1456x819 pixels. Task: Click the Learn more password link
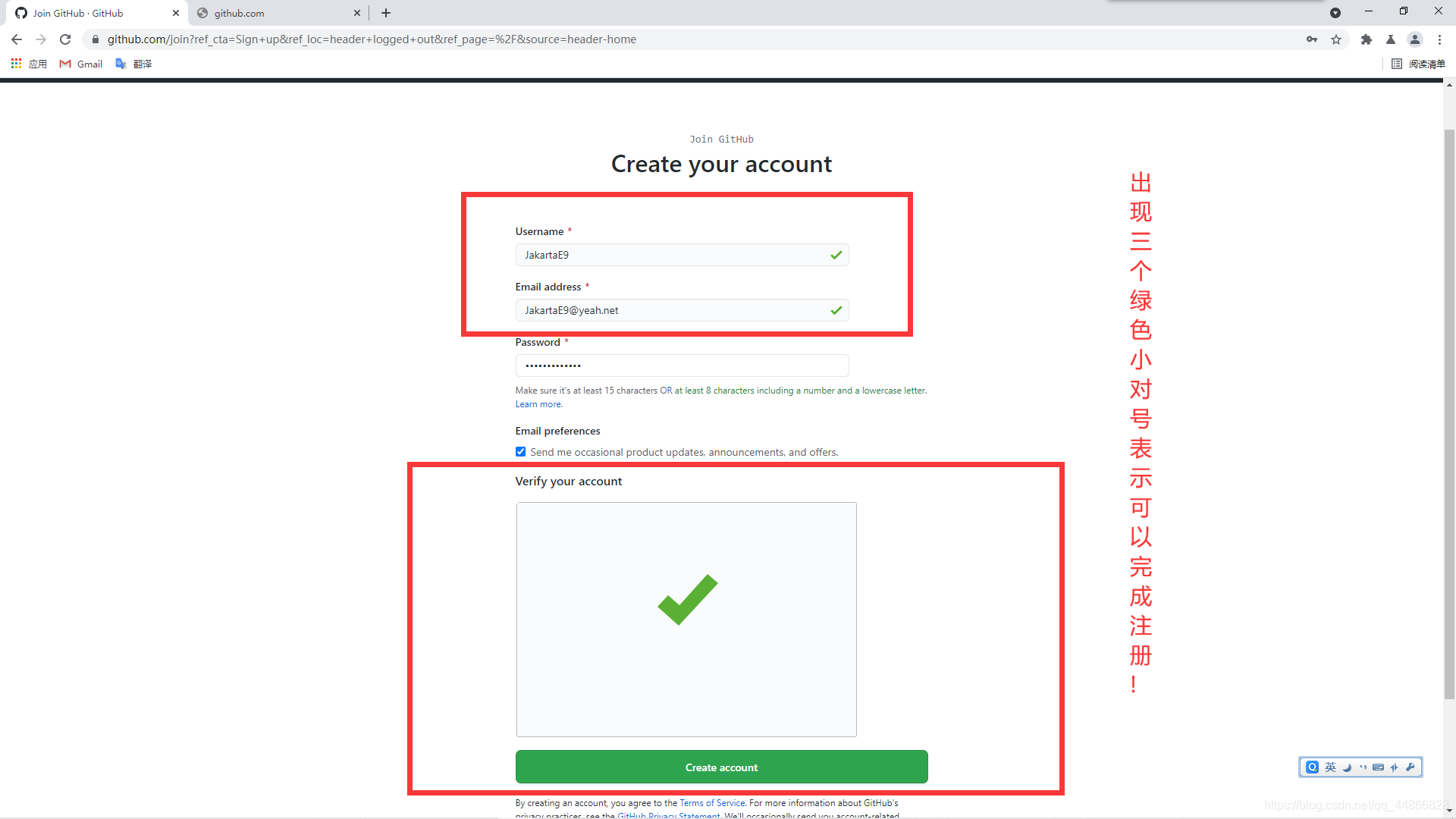click(x=538, y=404)
